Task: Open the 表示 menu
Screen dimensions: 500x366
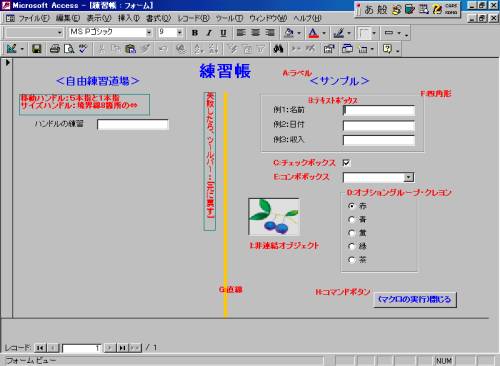Action: [x=99, y=18]
